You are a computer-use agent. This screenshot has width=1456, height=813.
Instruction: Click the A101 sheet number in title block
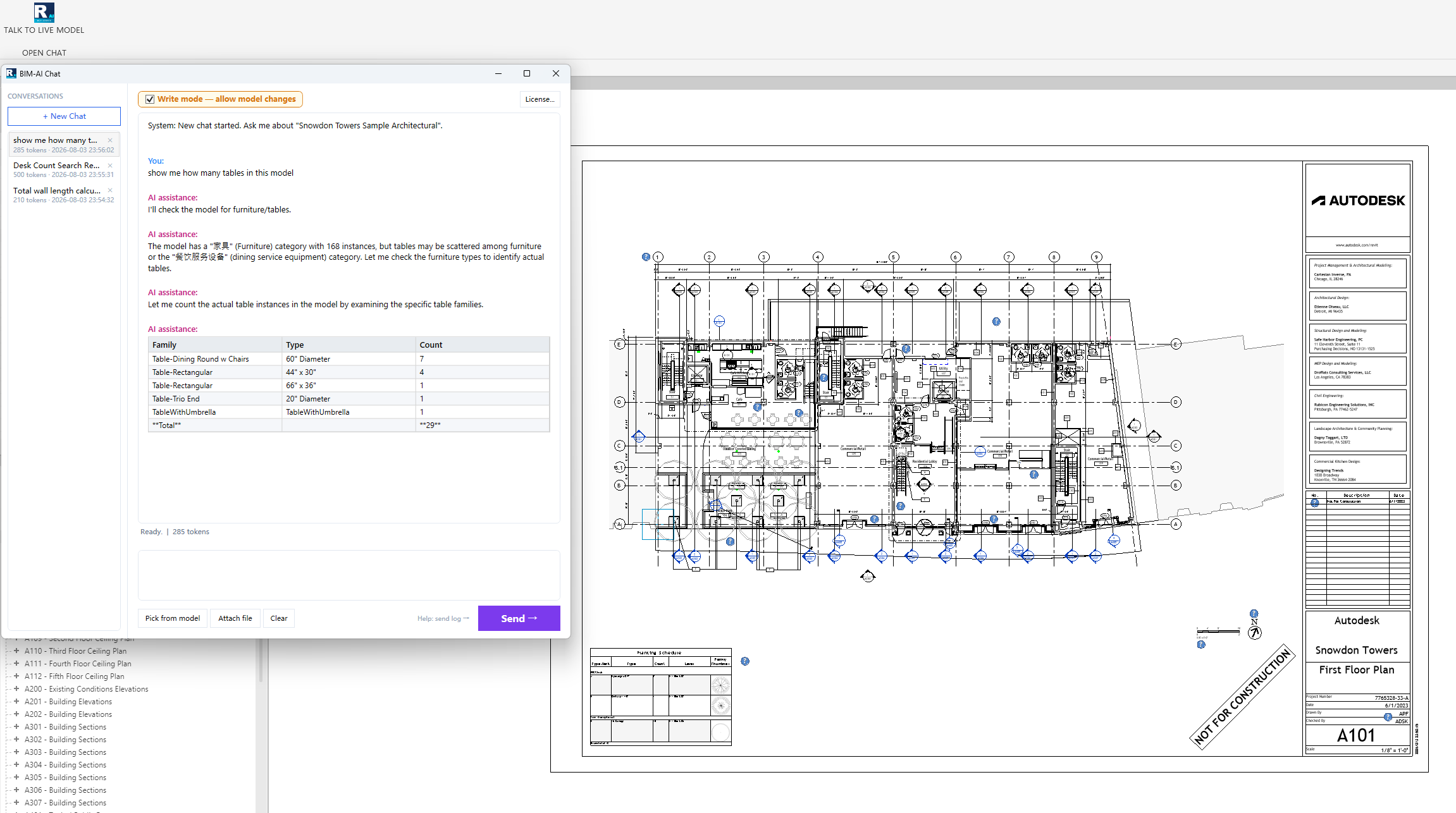click(1356, 735)
